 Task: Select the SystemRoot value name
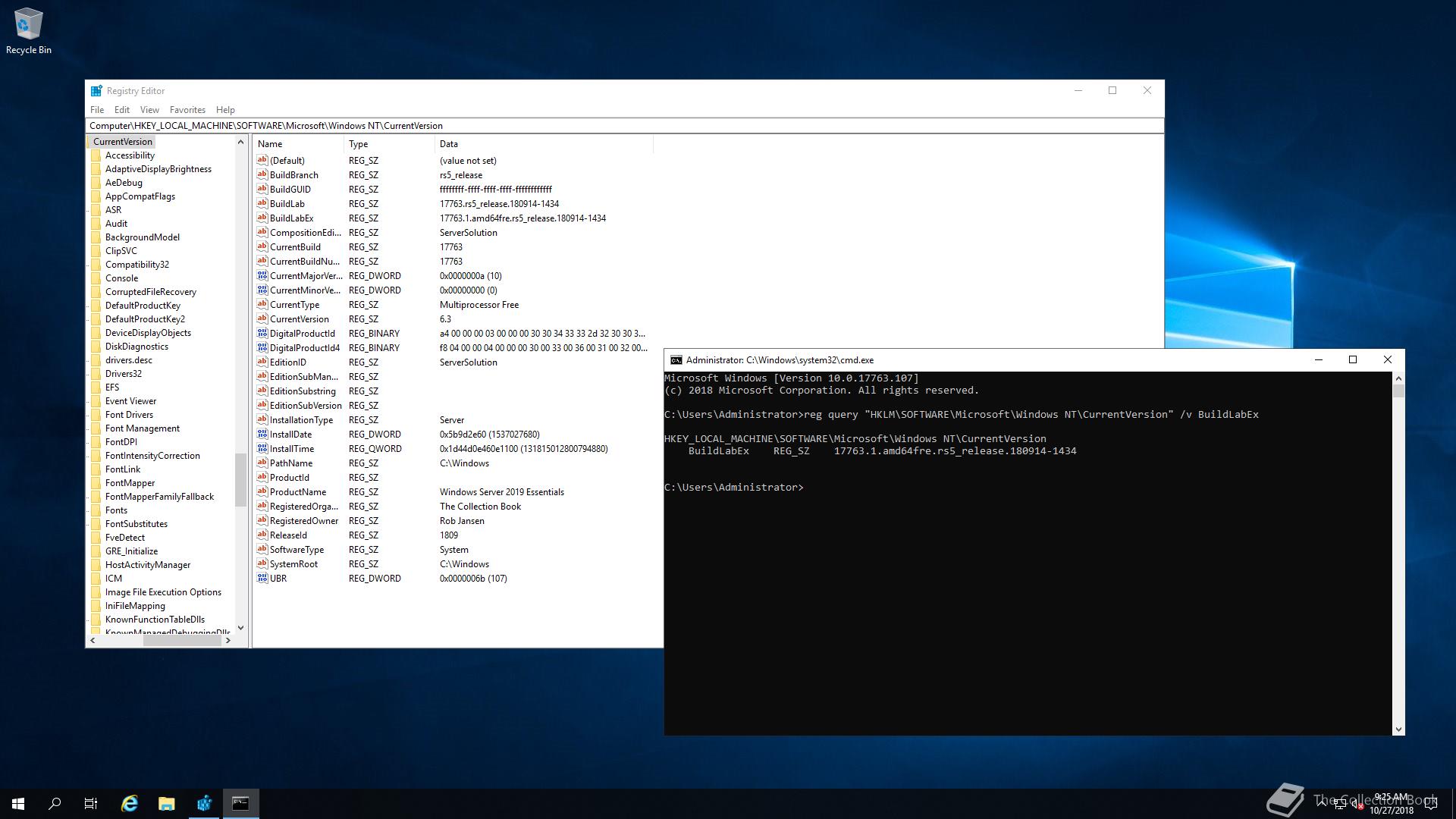(293, 564)
